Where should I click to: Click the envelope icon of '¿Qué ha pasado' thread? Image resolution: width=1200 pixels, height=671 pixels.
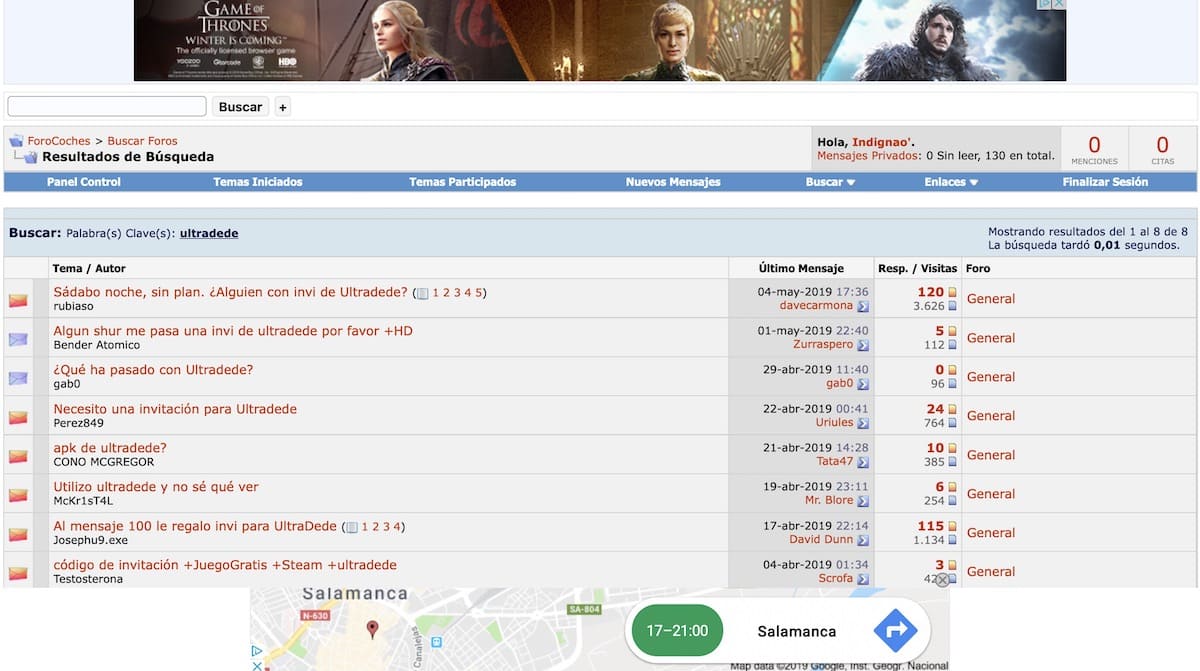pyautogui.click(x=18, y=378)
